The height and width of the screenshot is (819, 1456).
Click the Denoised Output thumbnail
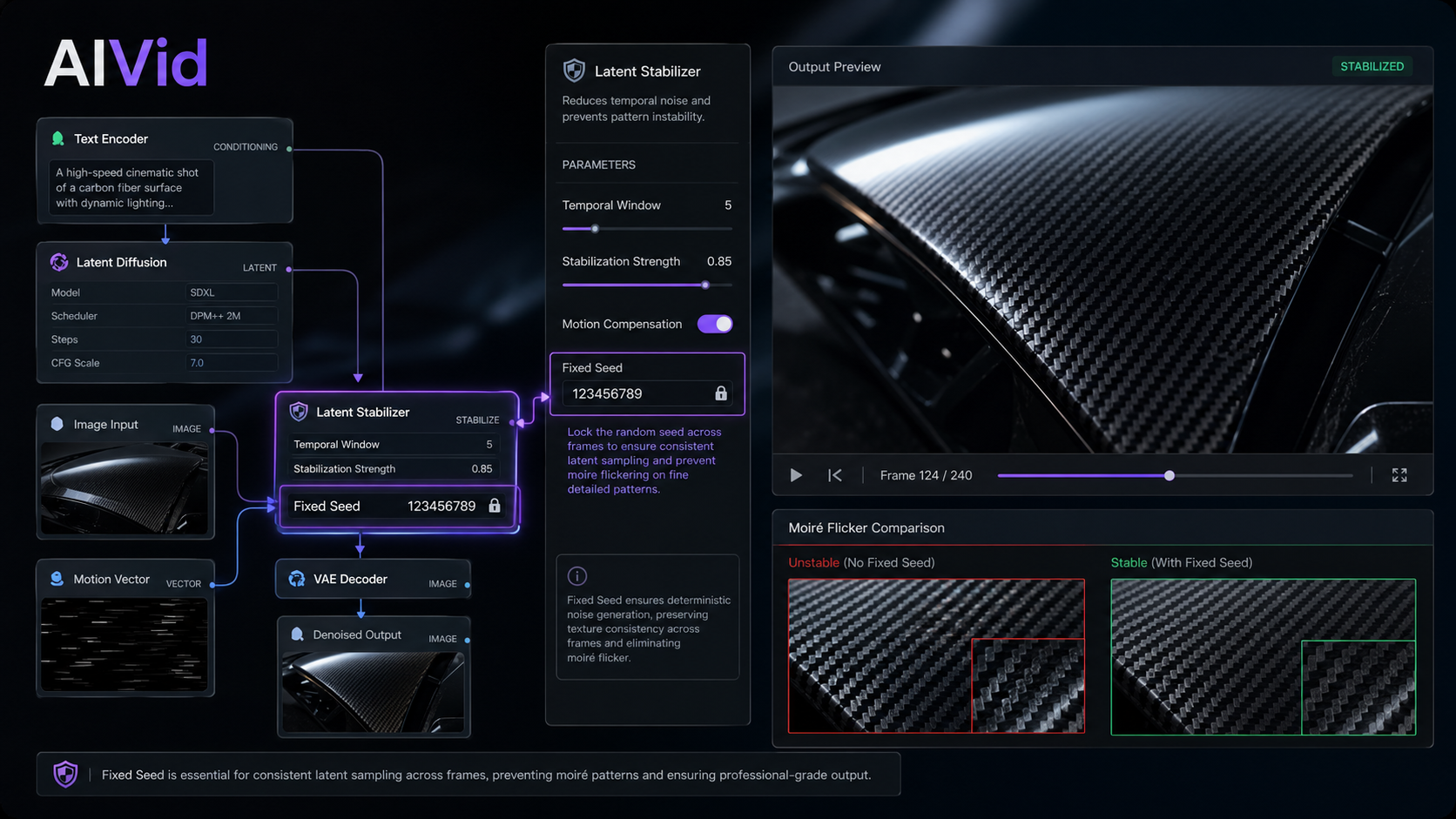[x=374, y=693]
